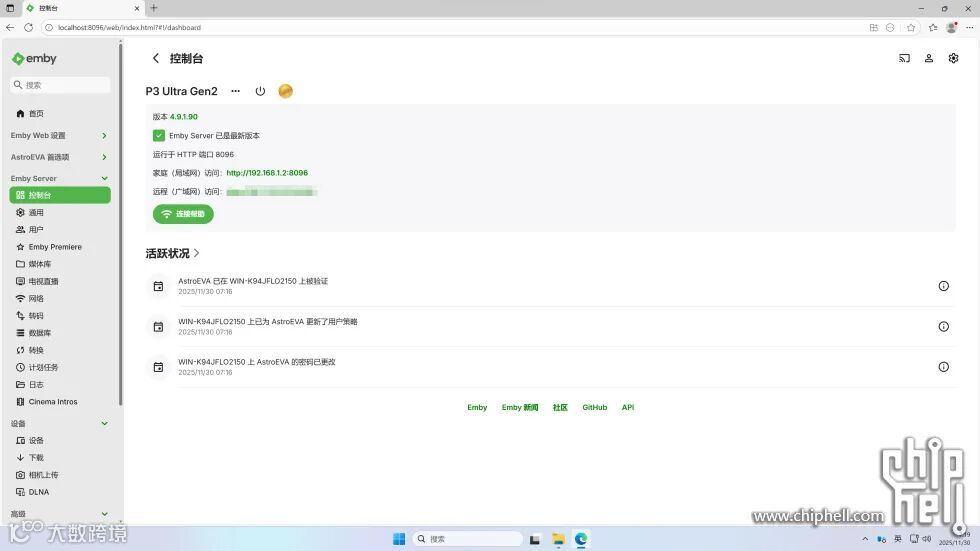Open 日志 in sidebar
The image size is (980, 551).
pyautogui.click(x=60, y=384)
